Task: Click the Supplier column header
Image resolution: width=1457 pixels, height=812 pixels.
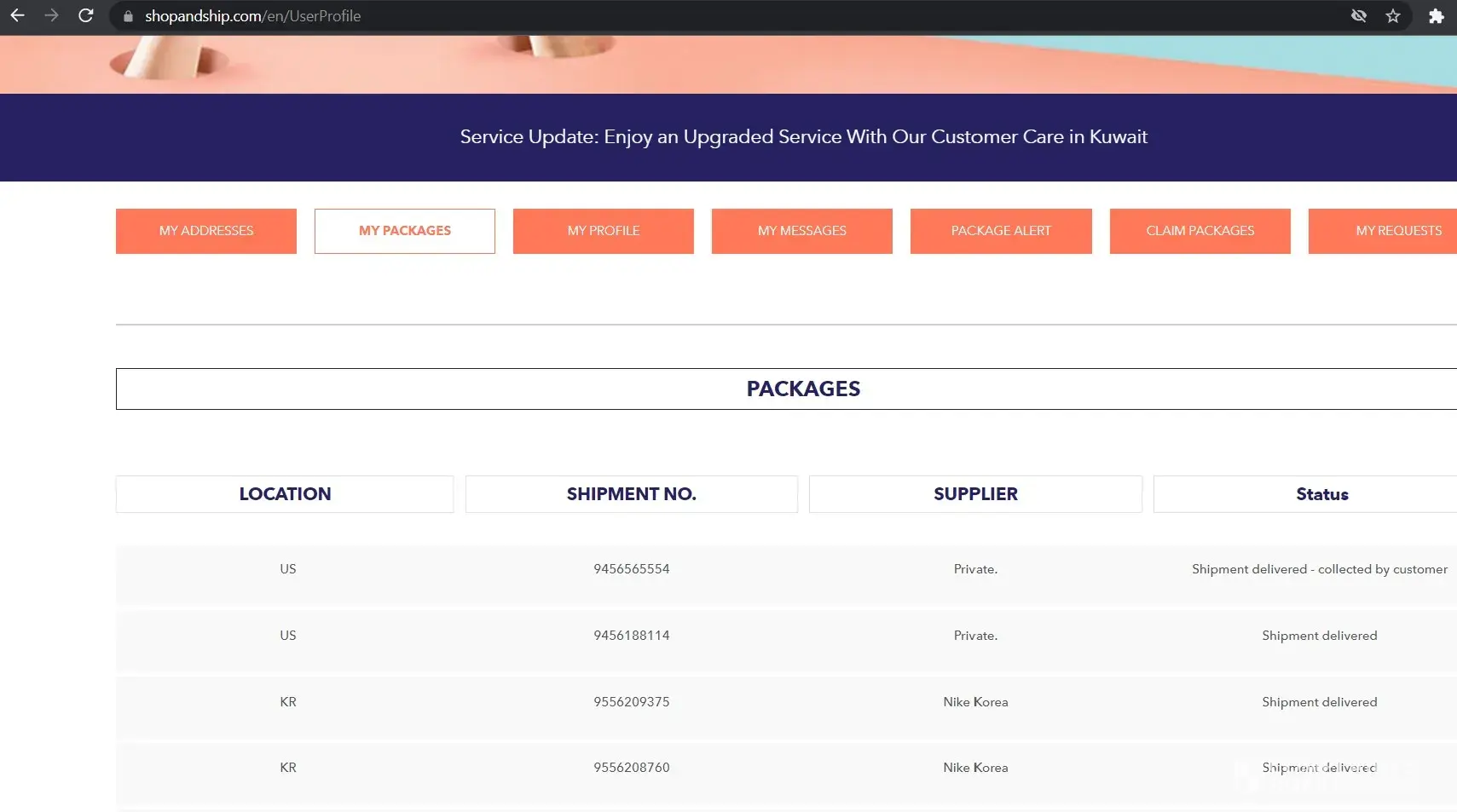Action: (975, 494)
